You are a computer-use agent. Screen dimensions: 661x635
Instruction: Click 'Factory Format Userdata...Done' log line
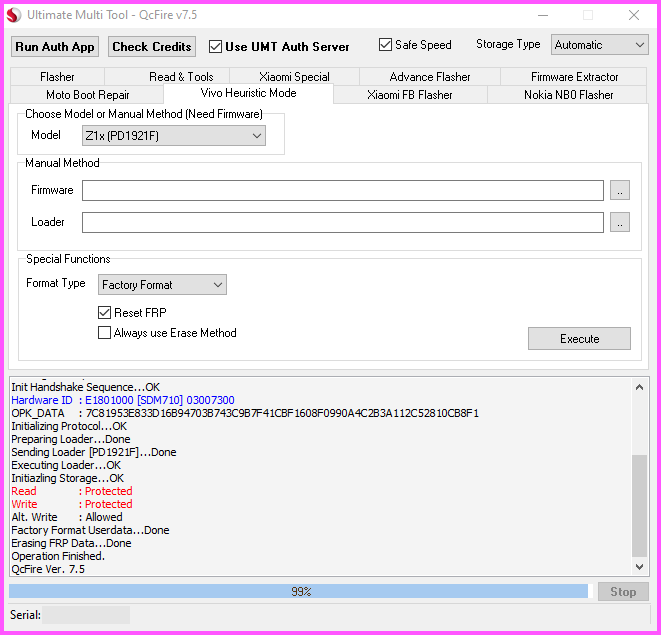90,530
